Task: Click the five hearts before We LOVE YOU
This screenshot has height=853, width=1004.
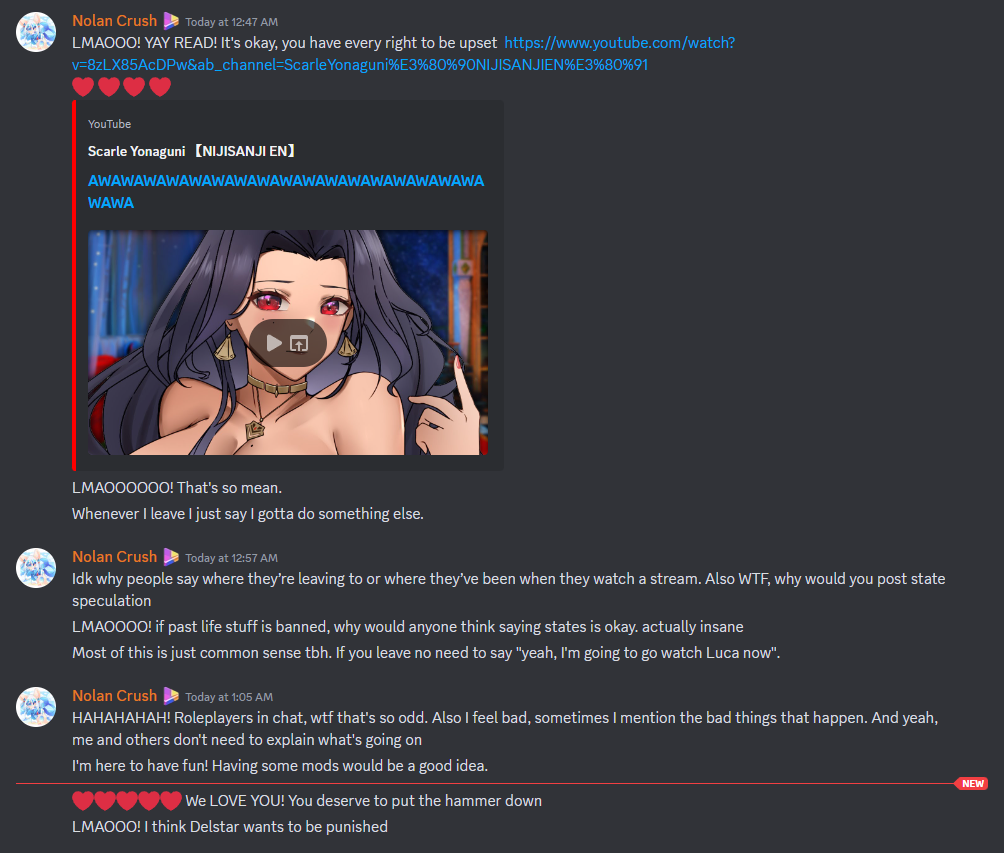Action: 127,800
